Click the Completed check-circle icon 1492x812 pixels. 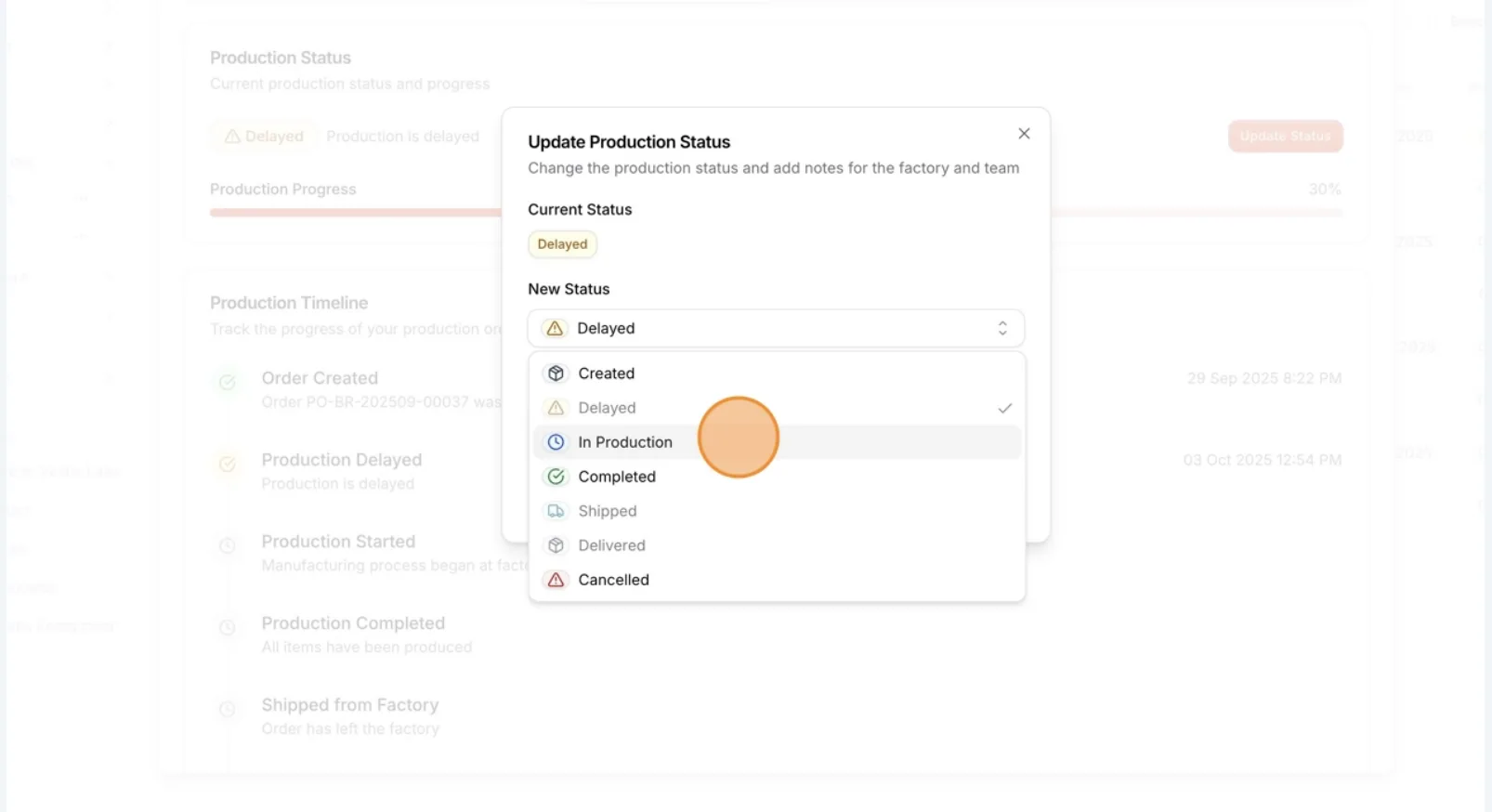click(x=556, y=477)
